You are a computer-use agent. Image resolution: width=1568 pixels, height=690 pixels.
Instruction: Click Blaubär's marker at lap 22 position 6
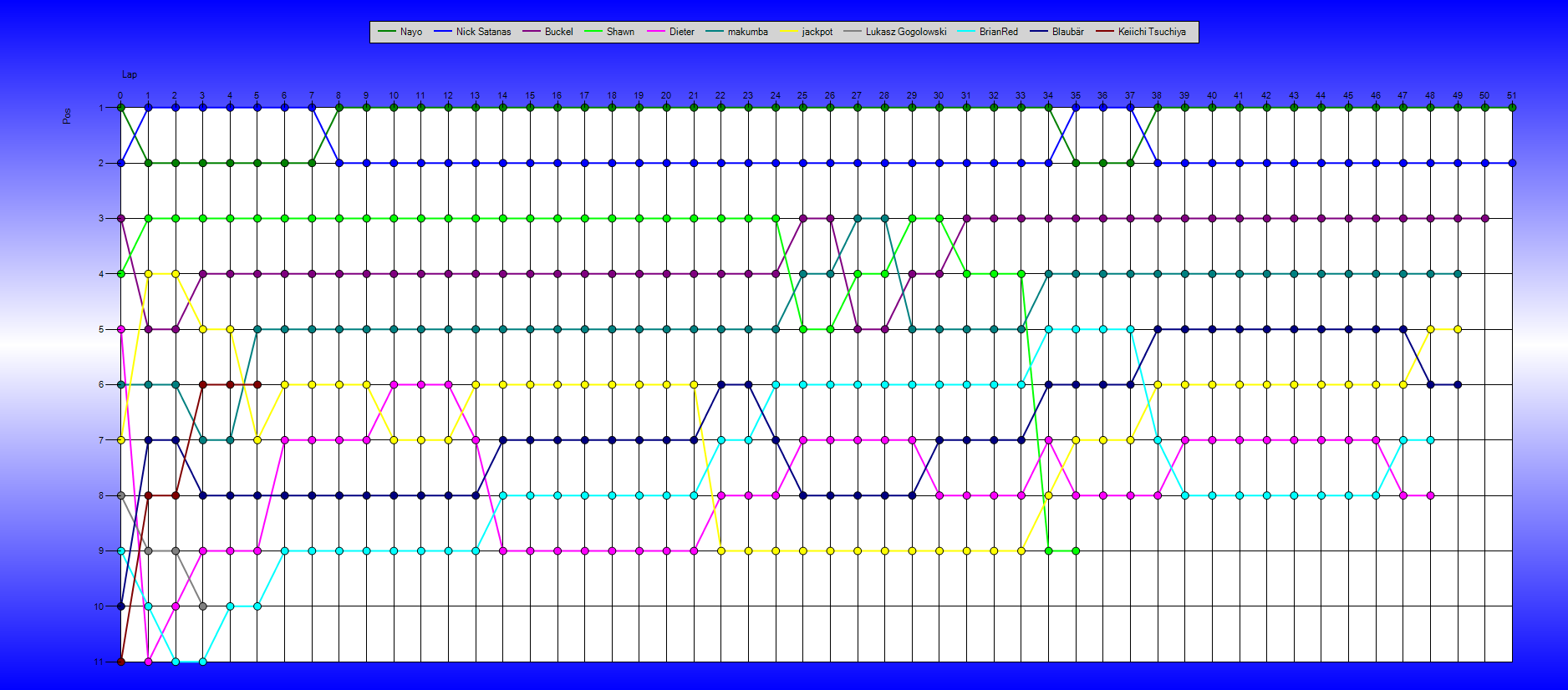click(720, 384)
